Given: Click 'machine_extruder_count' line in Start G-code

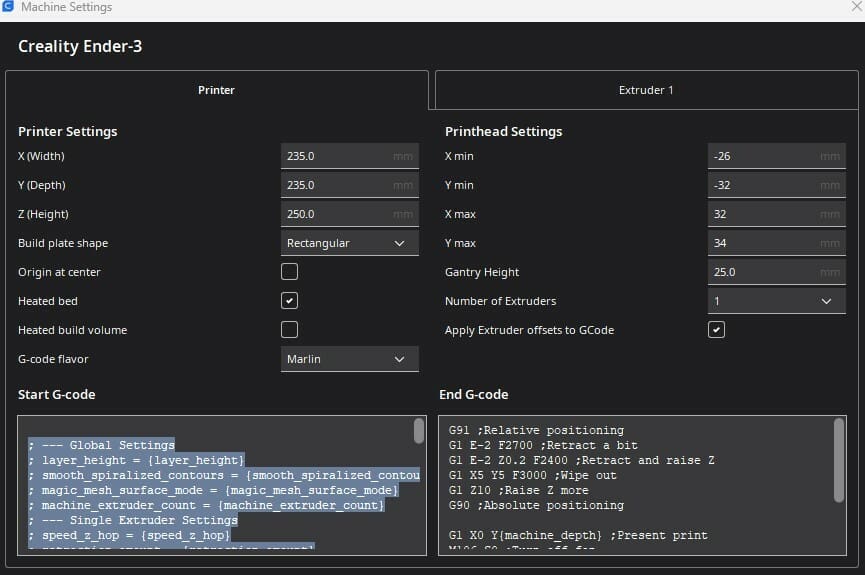Looking at the screenshot, I should 206,505.
